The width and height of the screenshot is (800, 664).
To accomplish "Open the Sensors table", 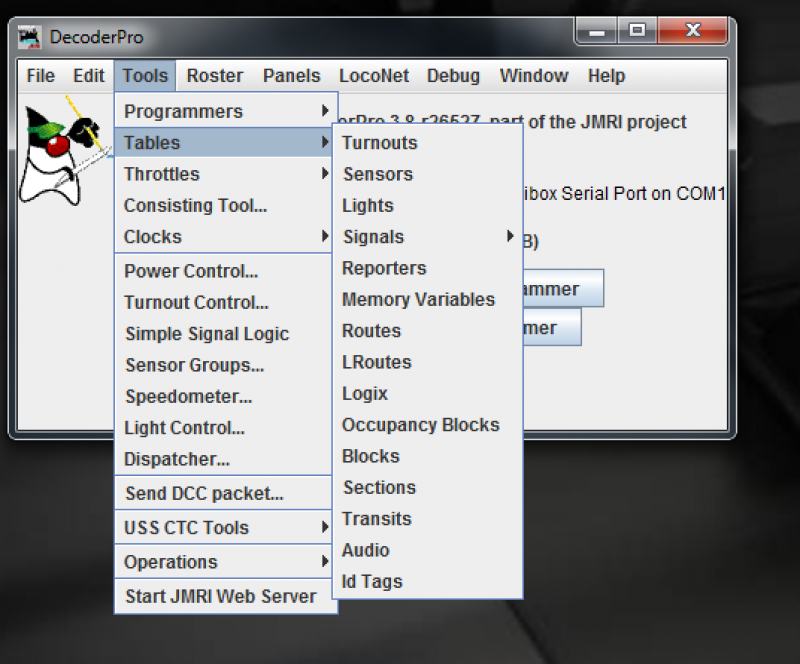I will coord(428,174).
